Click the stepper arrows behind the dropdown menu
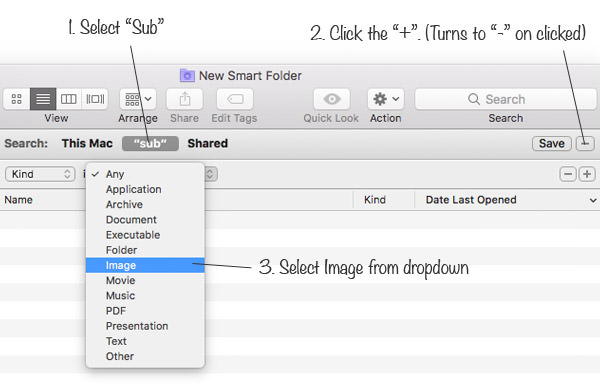The height and width of the screenshot is (384, 600). (x=211, y=174)
